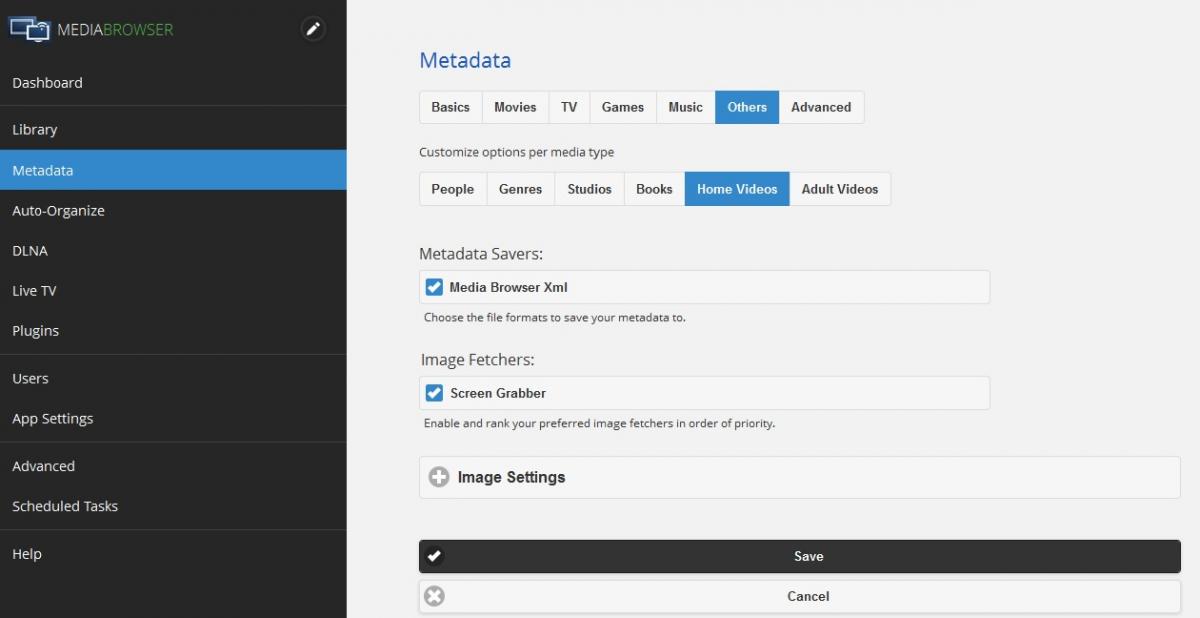The width and height of the screenshot is (1200, 618).
Task: Click the X icon on Cancel bar
Action: (434, 596)
